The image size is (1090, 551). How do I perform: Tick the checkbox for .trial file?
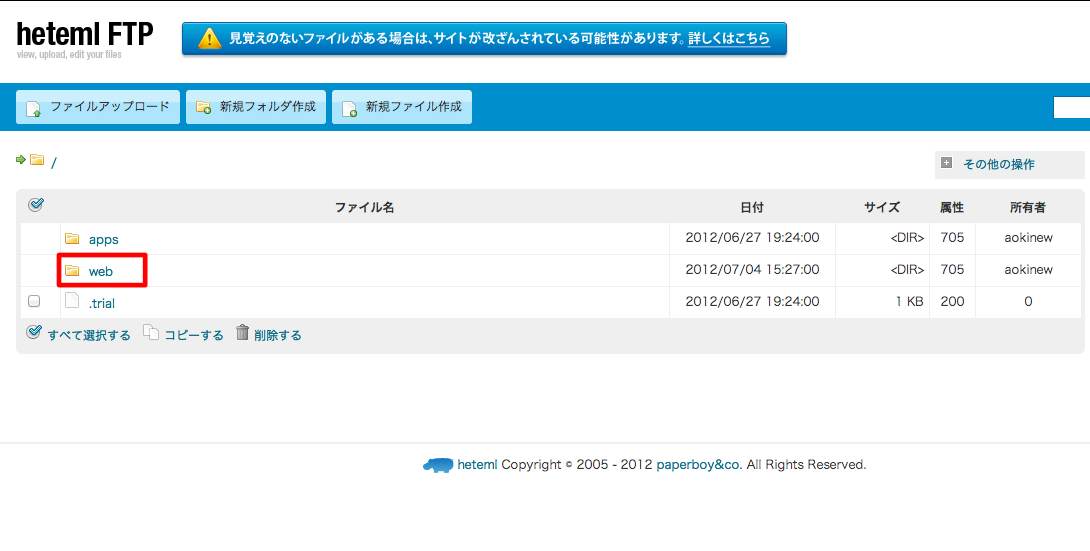34,301
